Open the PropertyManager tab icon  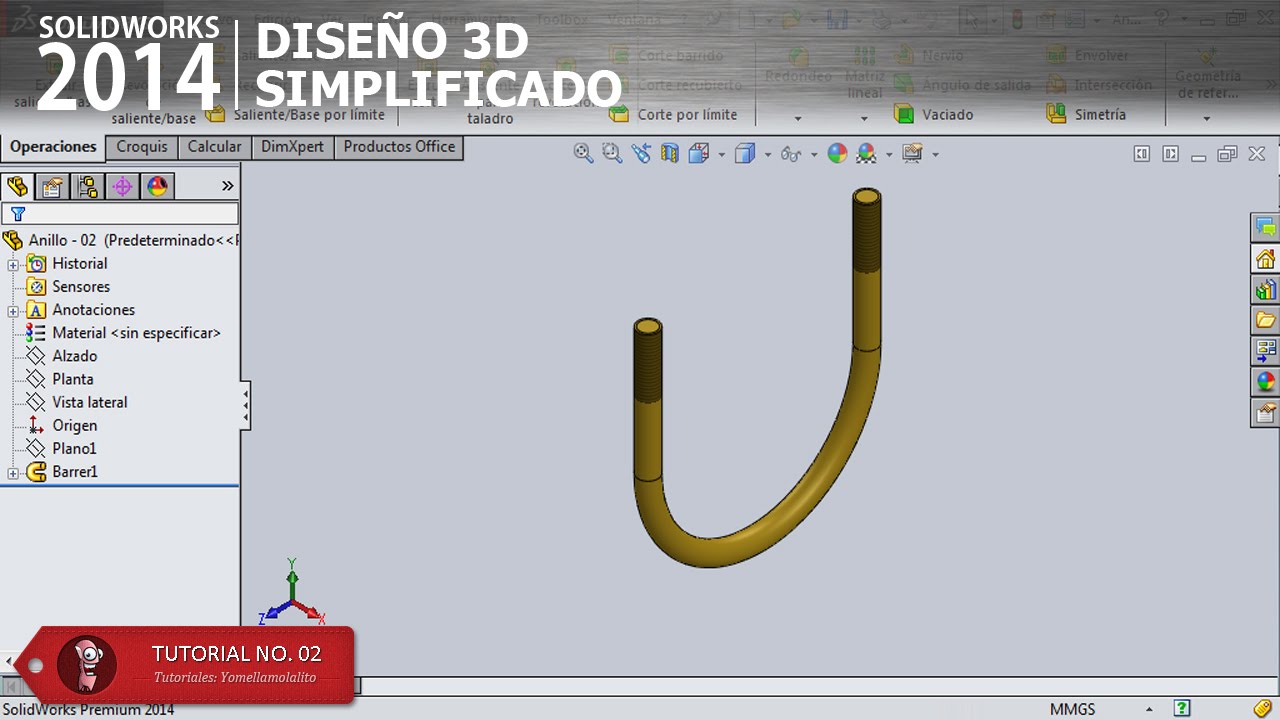click(52, 186)
